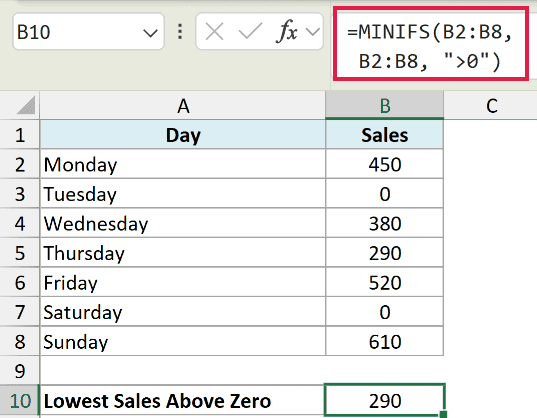Select result cell B10 showing 290
Image resolution: width=537 pixels, height=418 pixels.
click(384, 400)
